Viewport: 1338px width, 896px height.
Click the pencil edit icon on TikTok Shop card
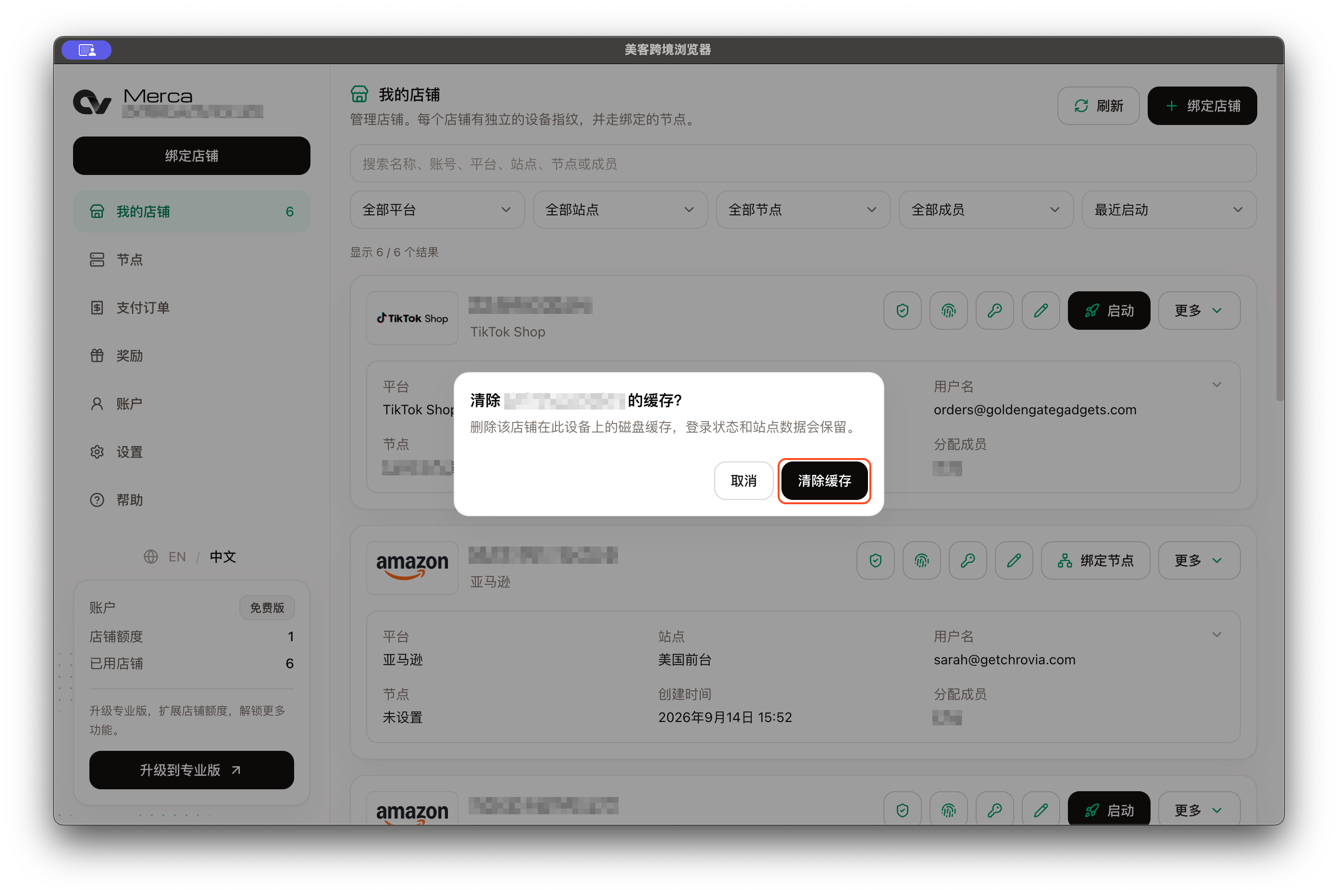pos(1041,311)
